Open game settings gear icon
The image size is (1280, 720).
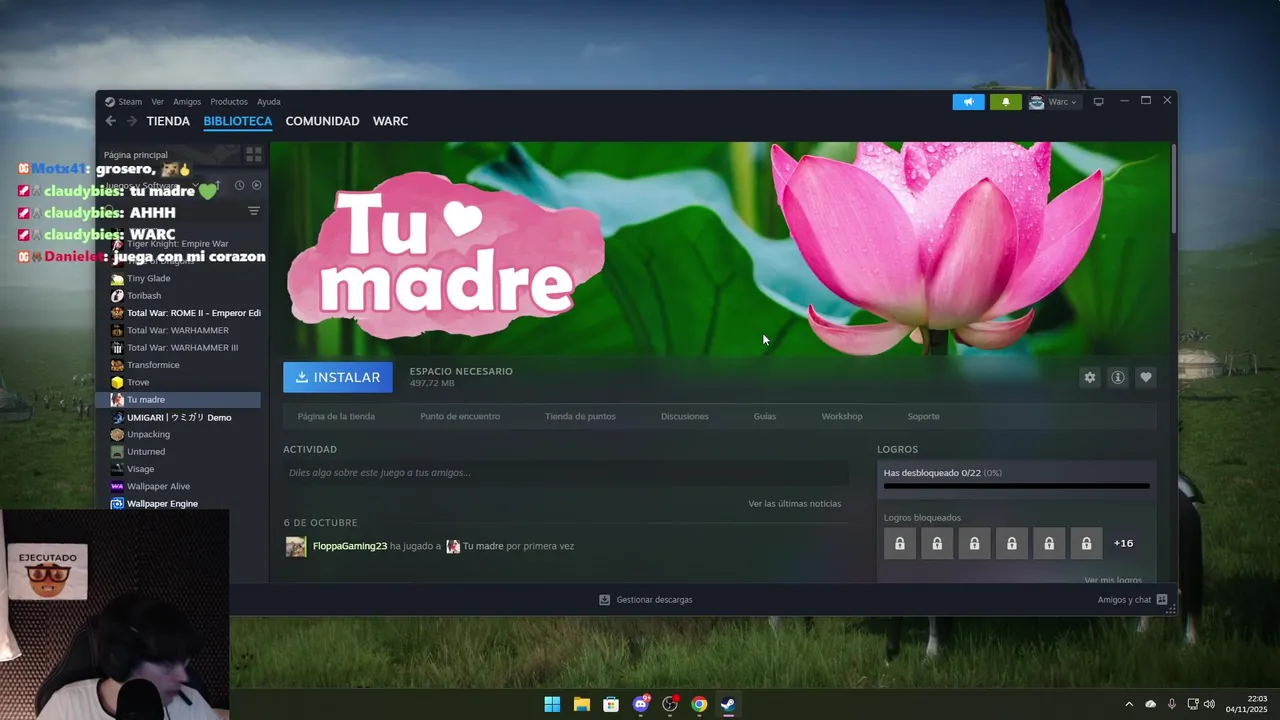tap(1090, 377)
